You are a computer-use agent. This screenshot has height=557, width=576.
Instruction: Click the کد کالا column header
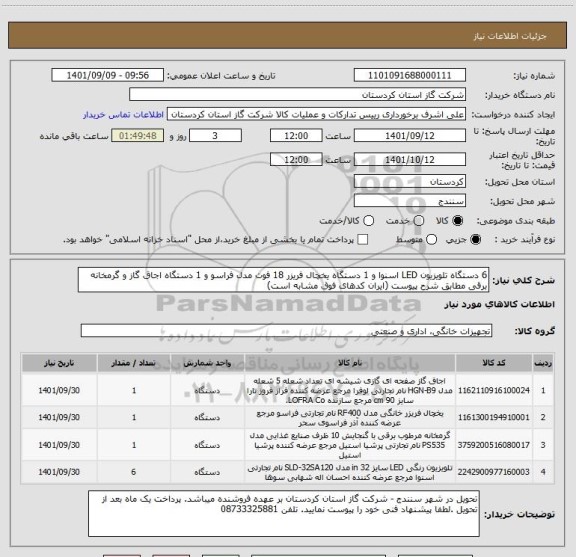coord(494,363)
